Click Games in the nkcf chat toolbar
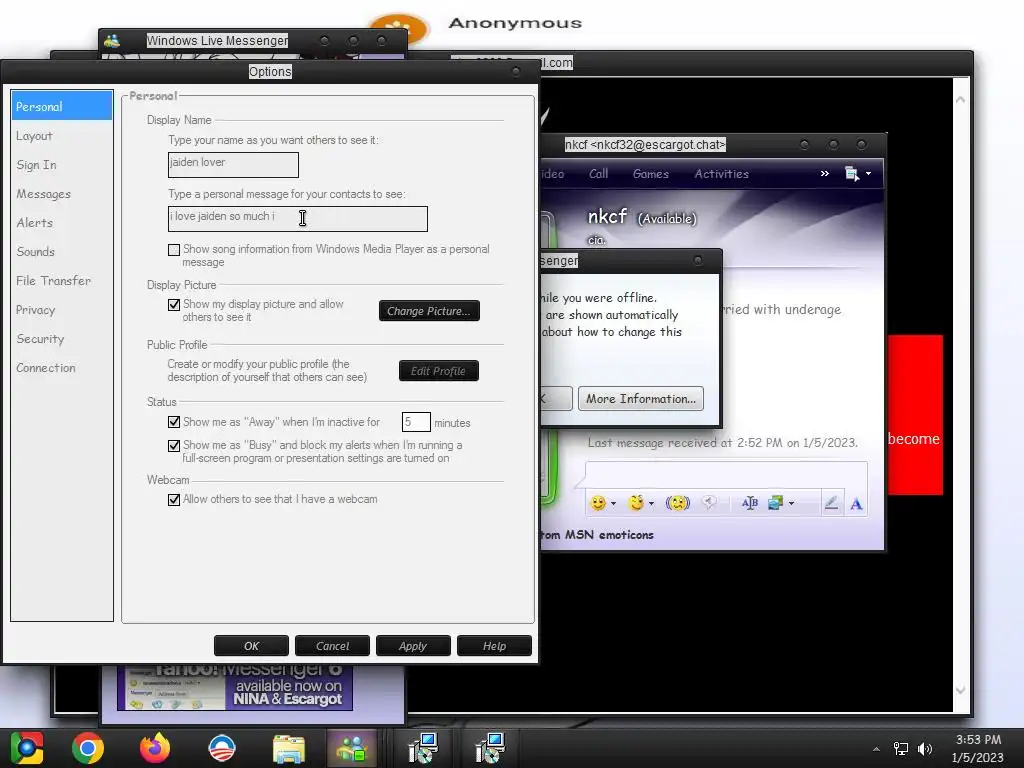 [650, 174]
